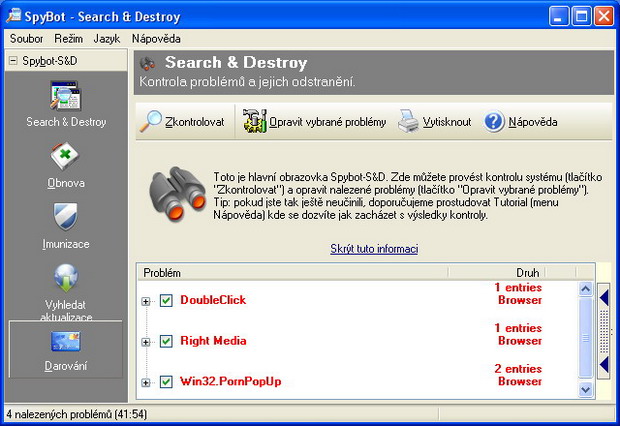Click the status bar problem count text
620x426 pixels.
(76, 415)
